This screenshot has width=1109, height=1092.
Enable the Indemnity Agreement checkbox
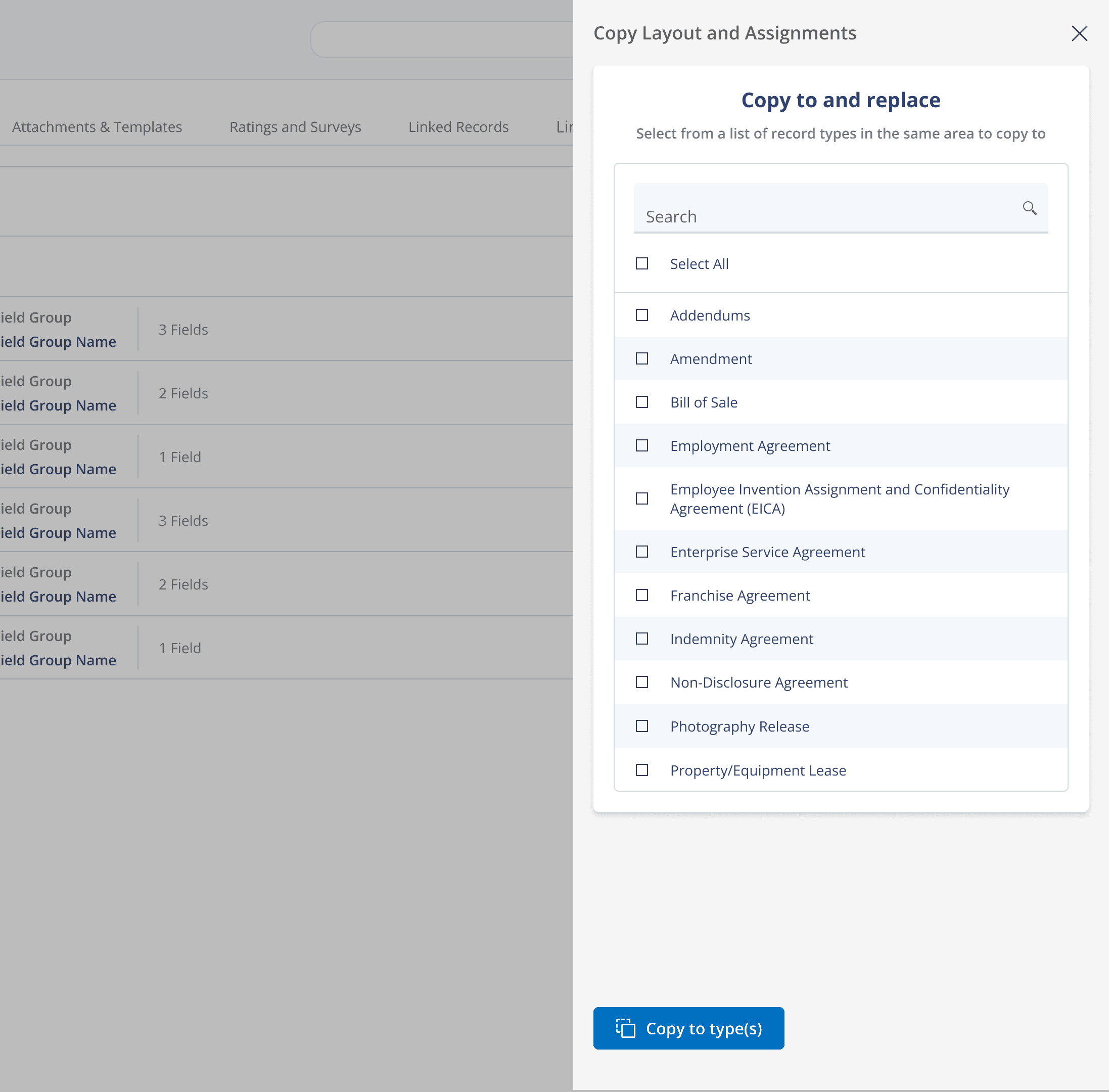(x=641, y=640)
